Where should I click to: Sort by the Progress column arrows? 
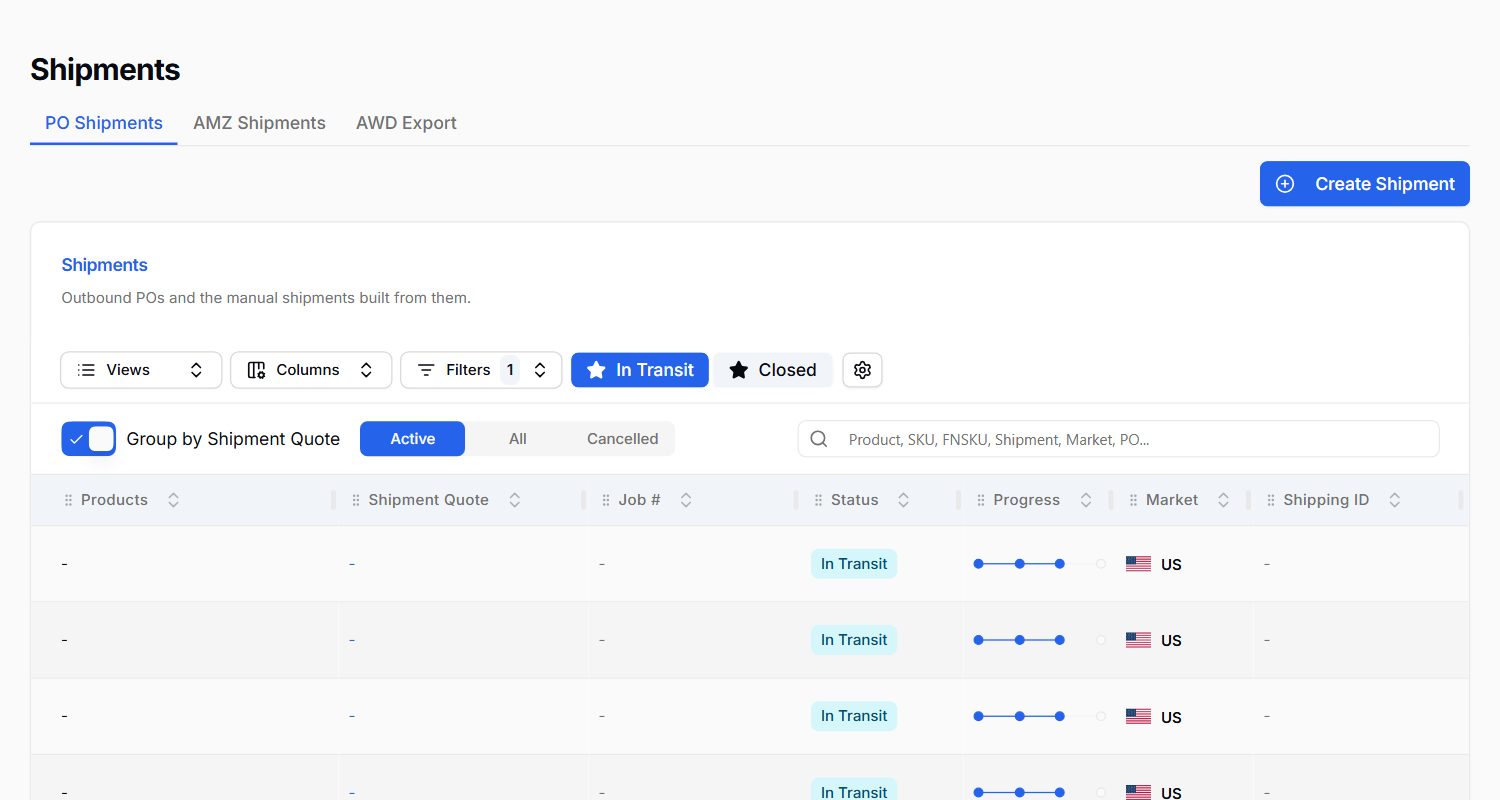1086,500
